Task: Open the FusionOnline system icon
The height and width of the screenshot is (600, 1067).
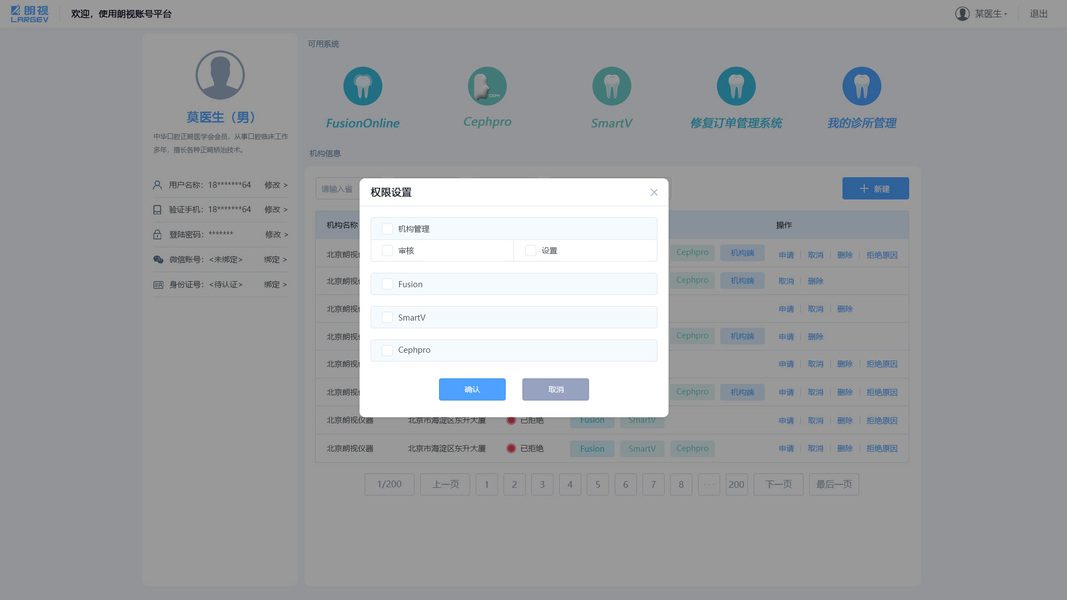Action: point(363,86)
